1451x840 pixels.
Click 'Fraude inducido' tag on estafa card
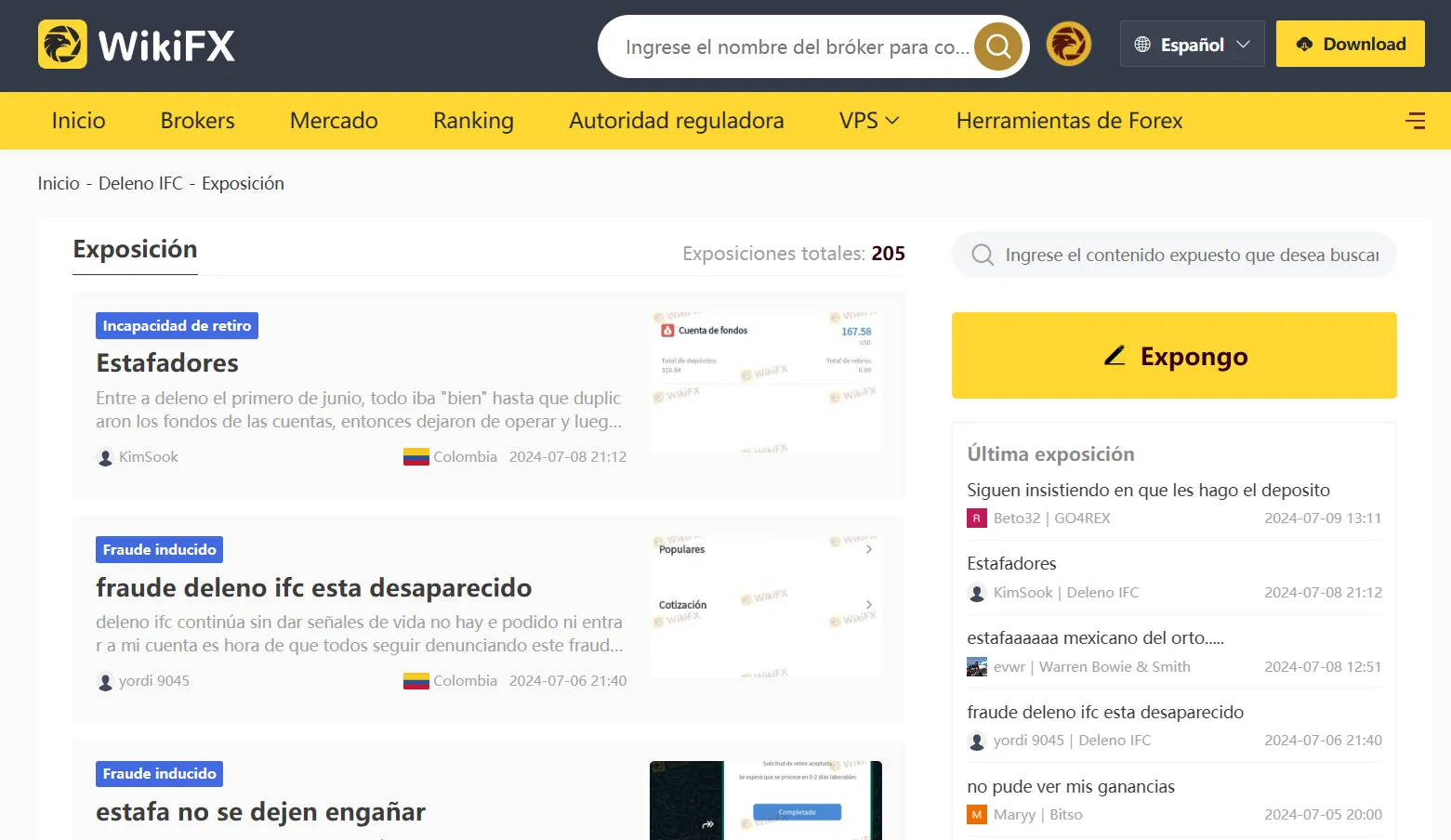(159, 774)
